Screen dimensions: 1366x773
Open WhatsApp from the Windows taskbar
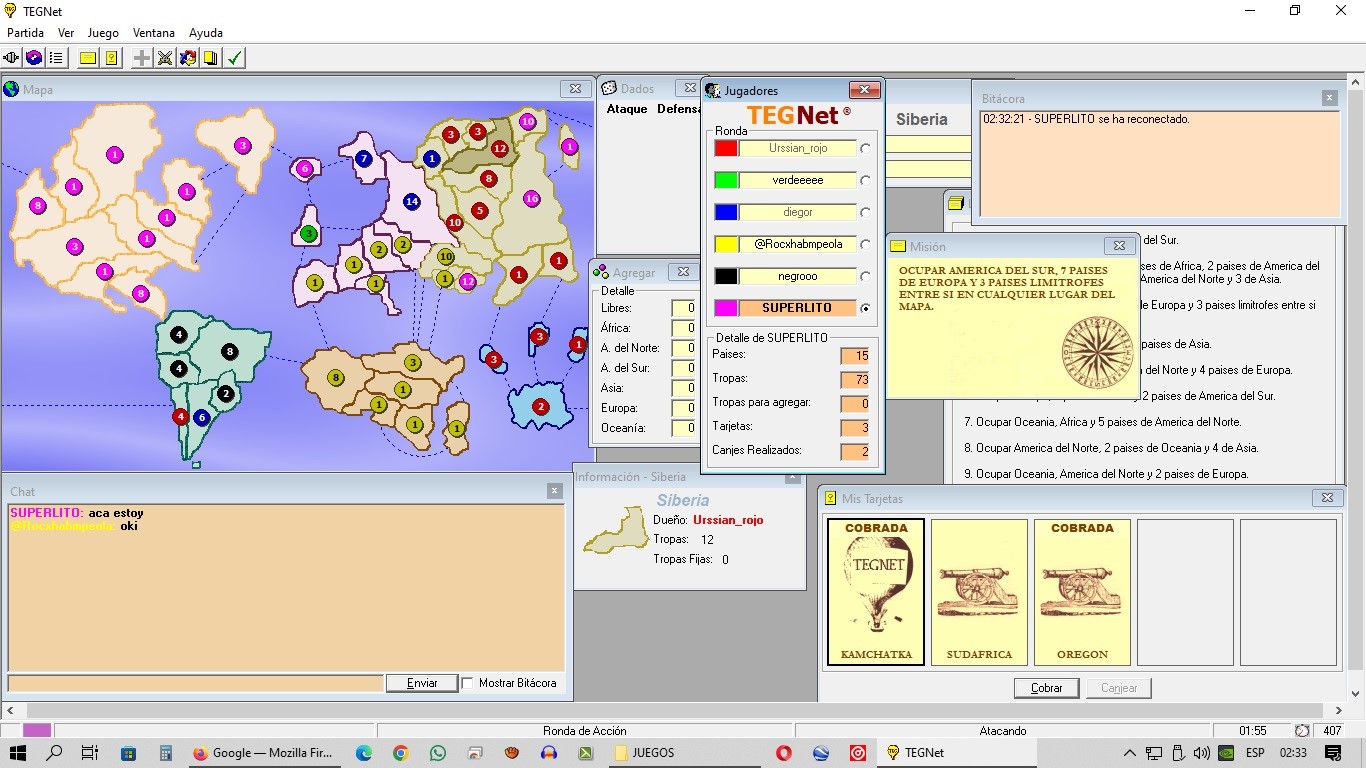click(x=437, y=753)
